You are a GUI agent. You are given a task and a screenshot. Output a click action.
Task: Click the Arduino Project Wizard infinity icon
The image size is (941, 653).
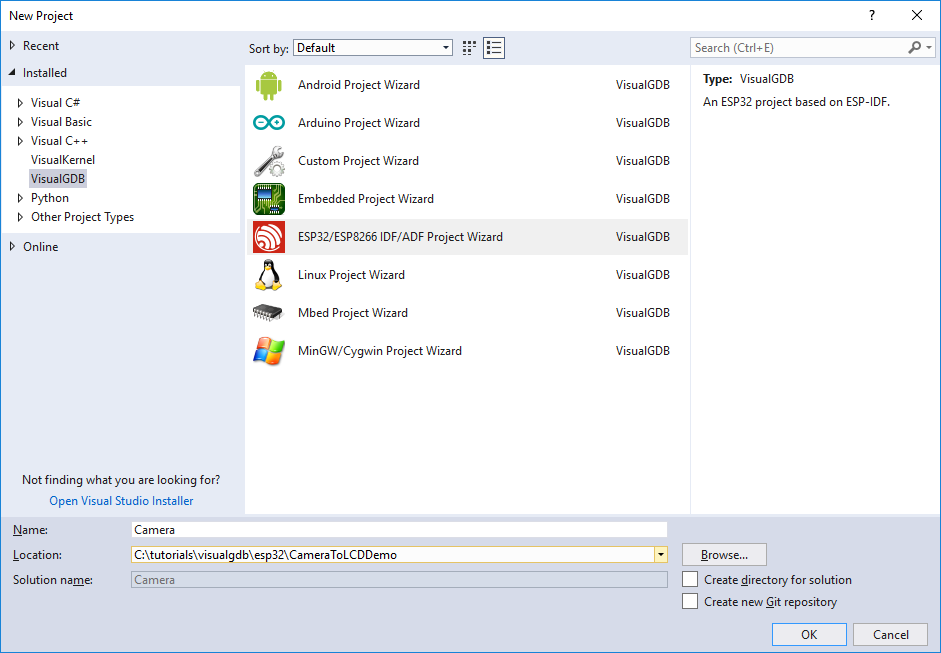click(268, 123)
